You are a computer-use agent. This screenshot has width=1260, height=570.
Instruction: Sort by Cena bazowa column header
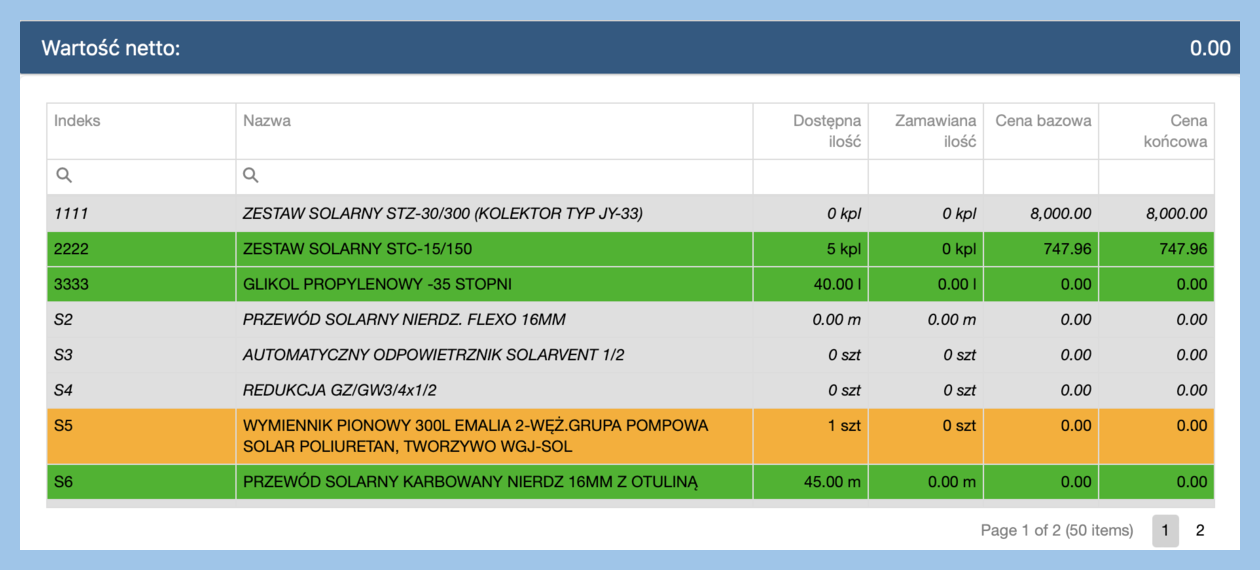[1043, 121]
